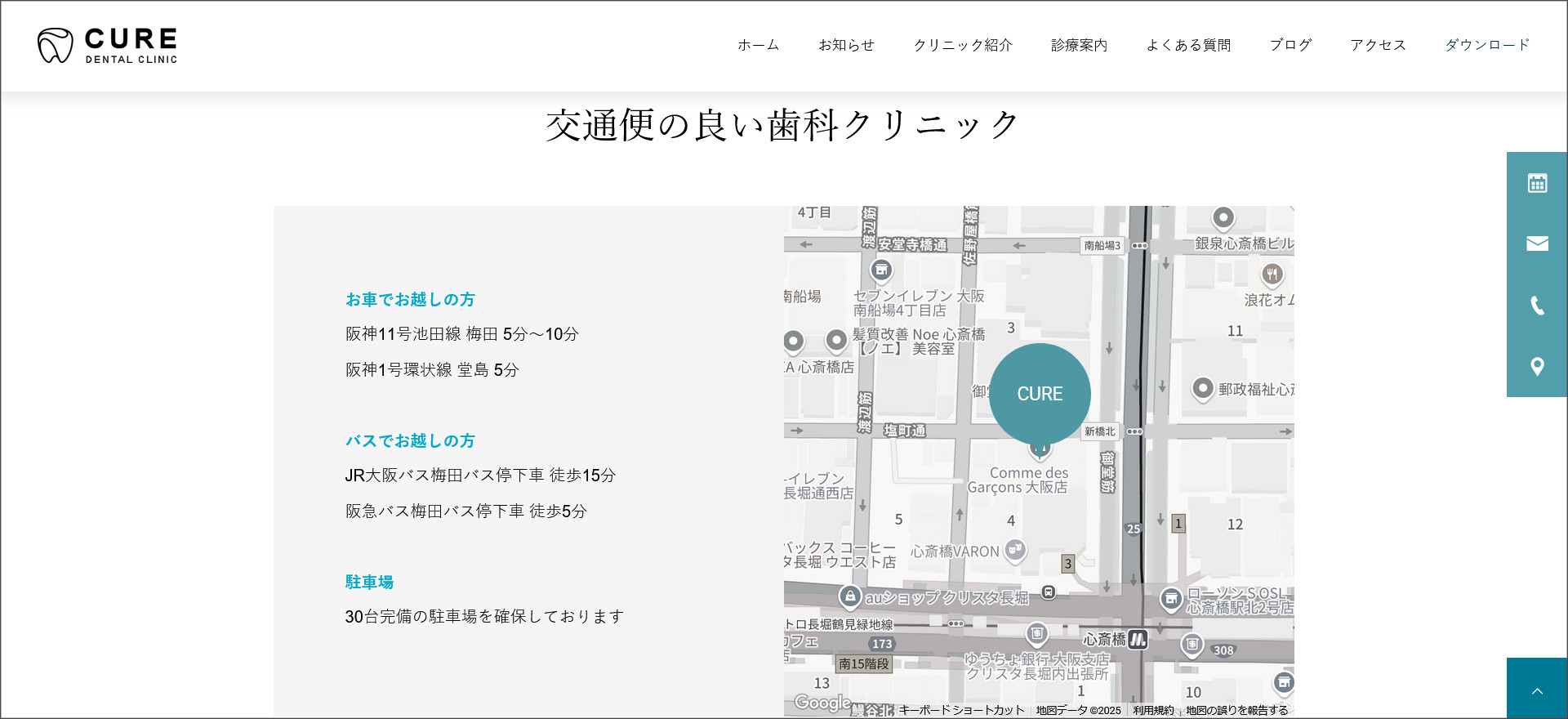Click 地図の誤りを報告する map link
The width and height of the screenshot is (1568, 719).
[1236, 710]
